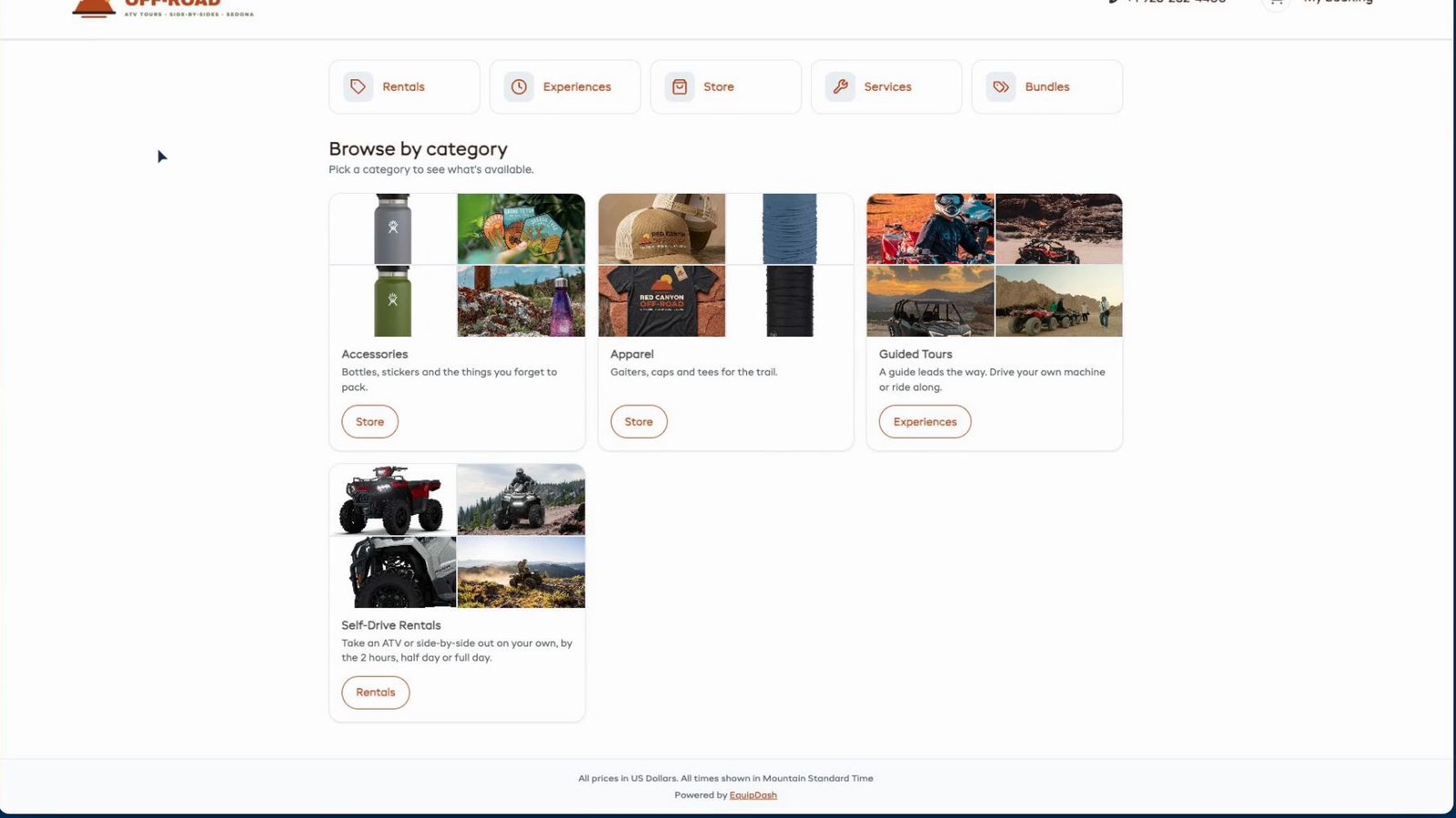The image size is (1456, 818).
Task: Click the "A guide leads the way" description
Action: click(992, 379)
